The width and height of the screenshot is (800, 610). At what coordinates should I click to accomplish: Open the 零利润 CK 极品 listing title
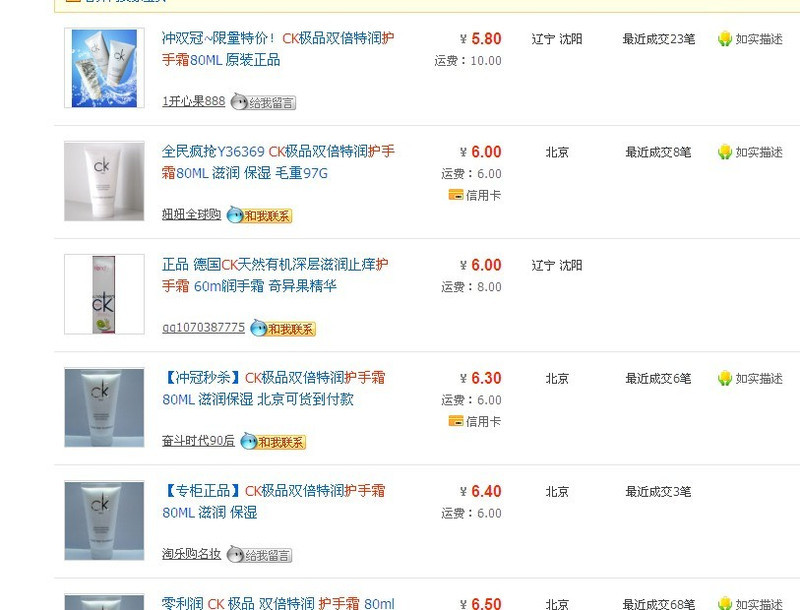[278, 603]
